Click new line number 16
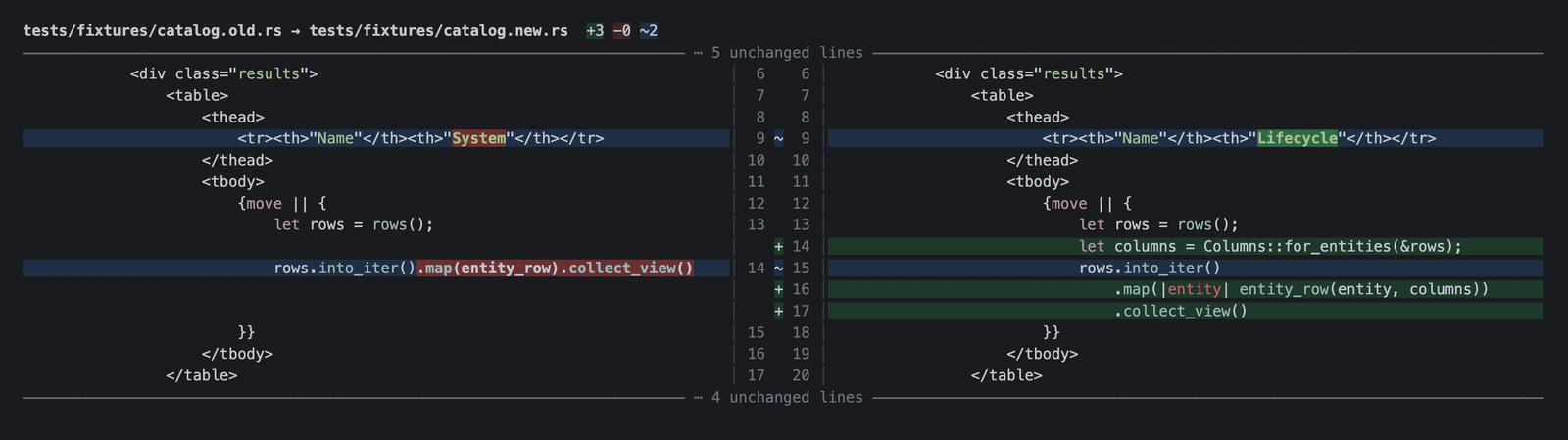Viewport: 1568px width, 440px height. coord(801,290)
